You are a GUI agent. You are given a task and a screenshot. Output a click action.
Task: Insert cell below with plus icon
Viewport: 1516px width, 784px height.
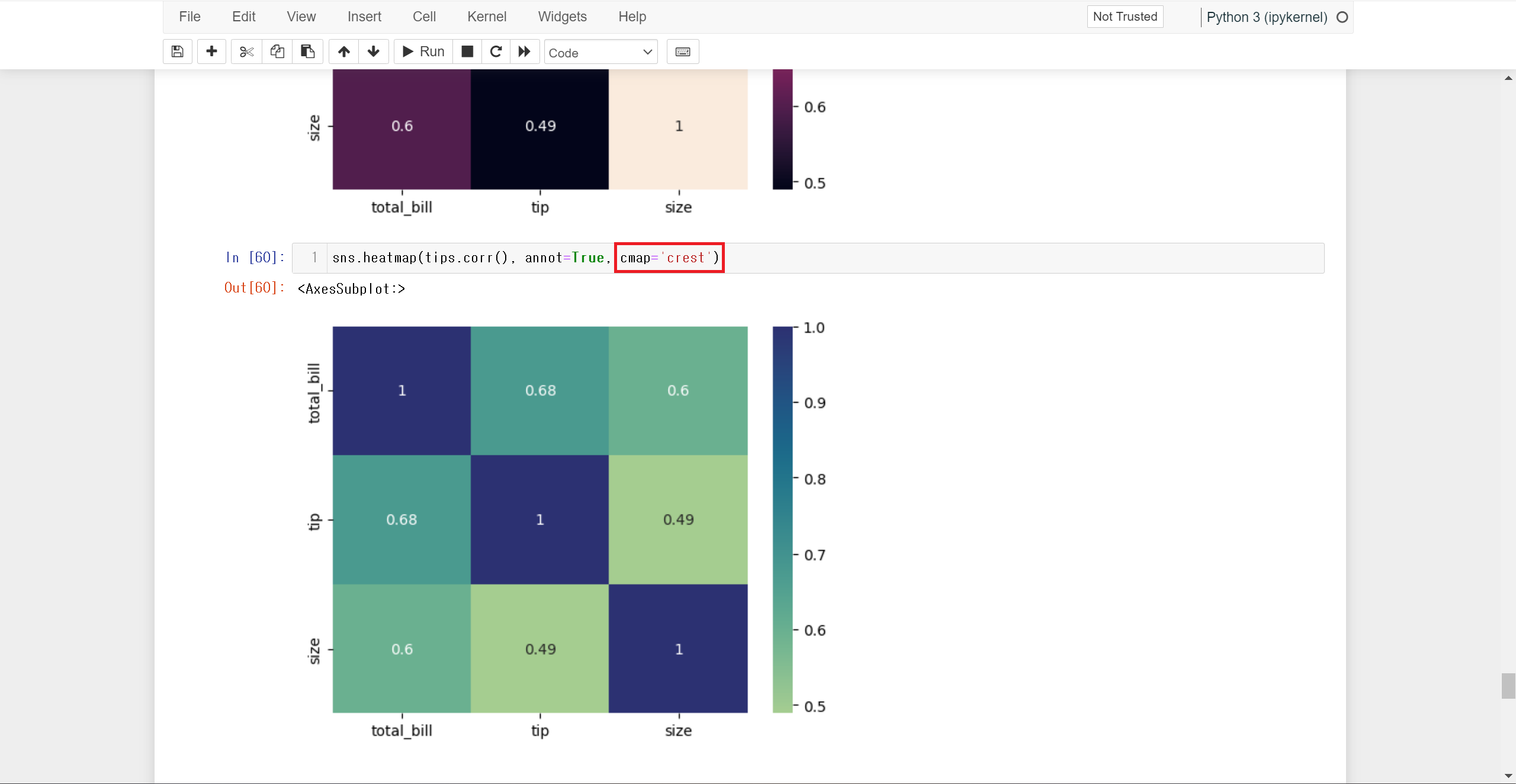coord(211,52)
